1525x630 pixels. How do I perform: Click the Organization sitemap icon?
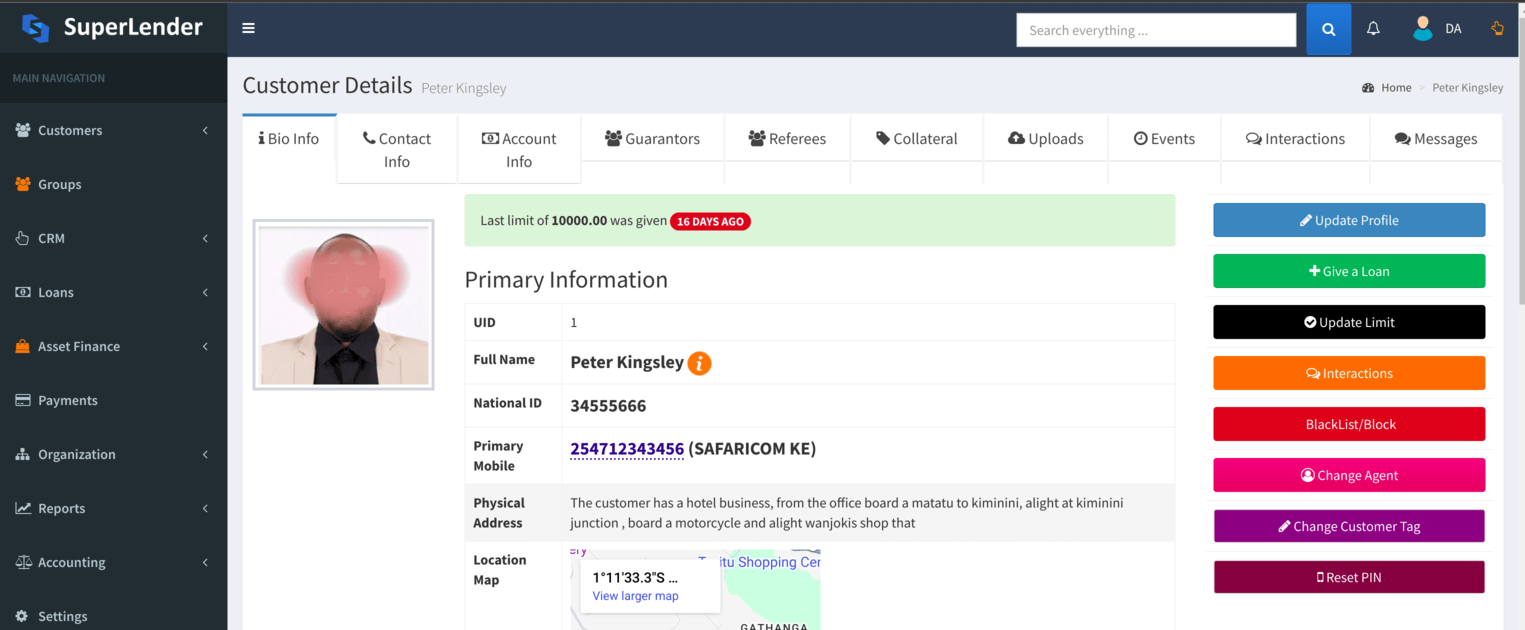point(23,454)
